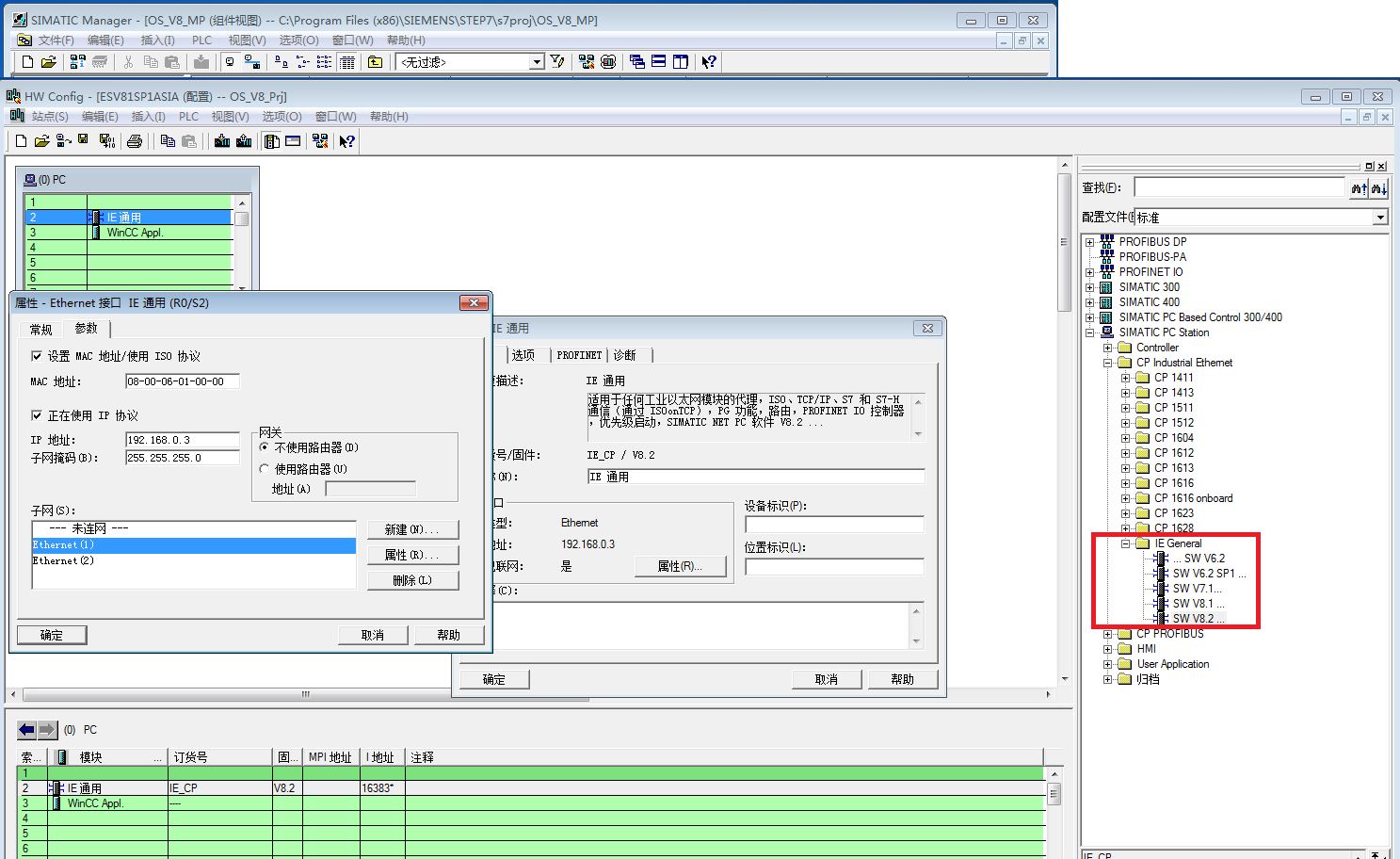This screenshot has height=859, width=1400.
Task: Click New icon in SIMATIC Manager toolbar
Action: coord(27,62)
